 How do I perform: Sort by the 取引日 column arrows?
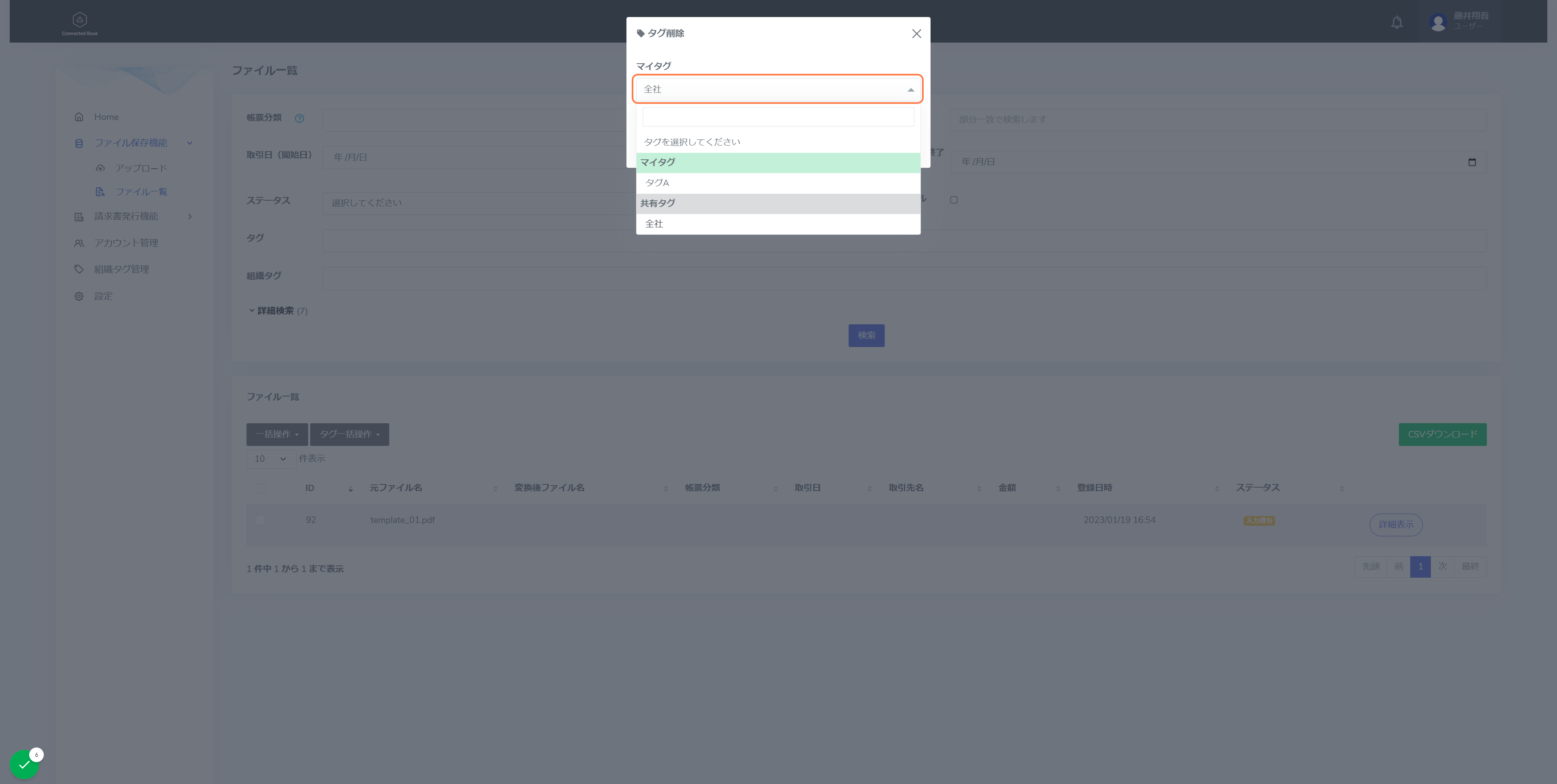[x=869, y=488]
